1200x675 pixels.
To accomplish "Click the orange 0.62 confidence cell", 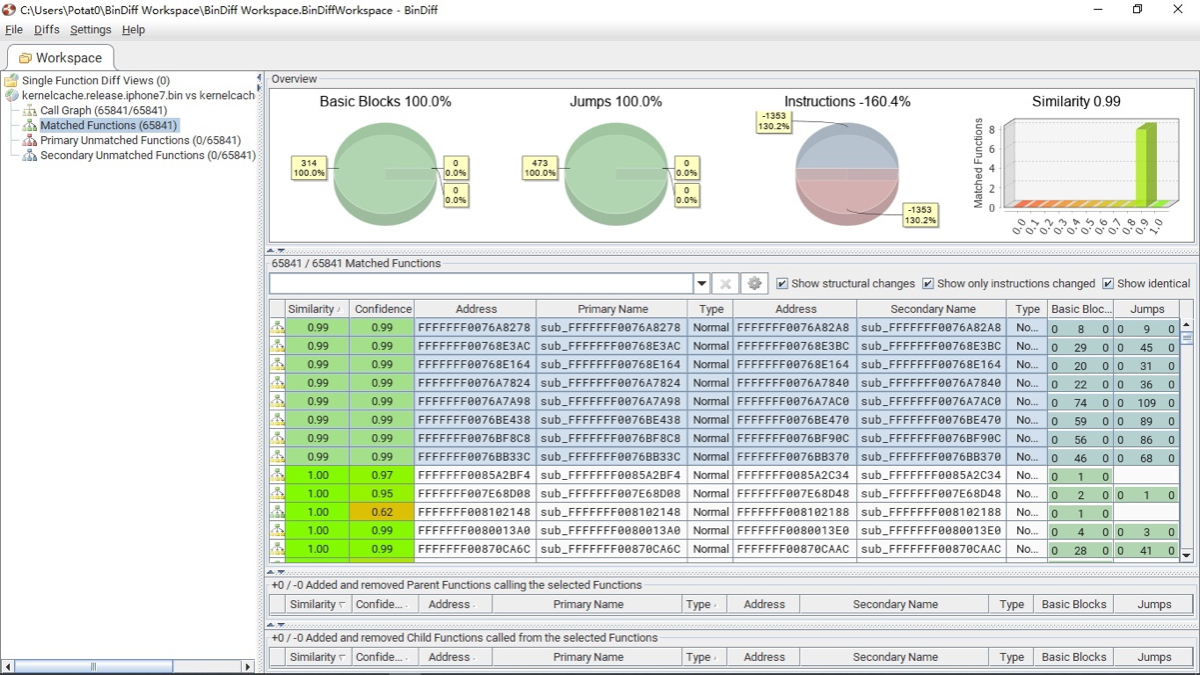I will click(x=382, y=512).
